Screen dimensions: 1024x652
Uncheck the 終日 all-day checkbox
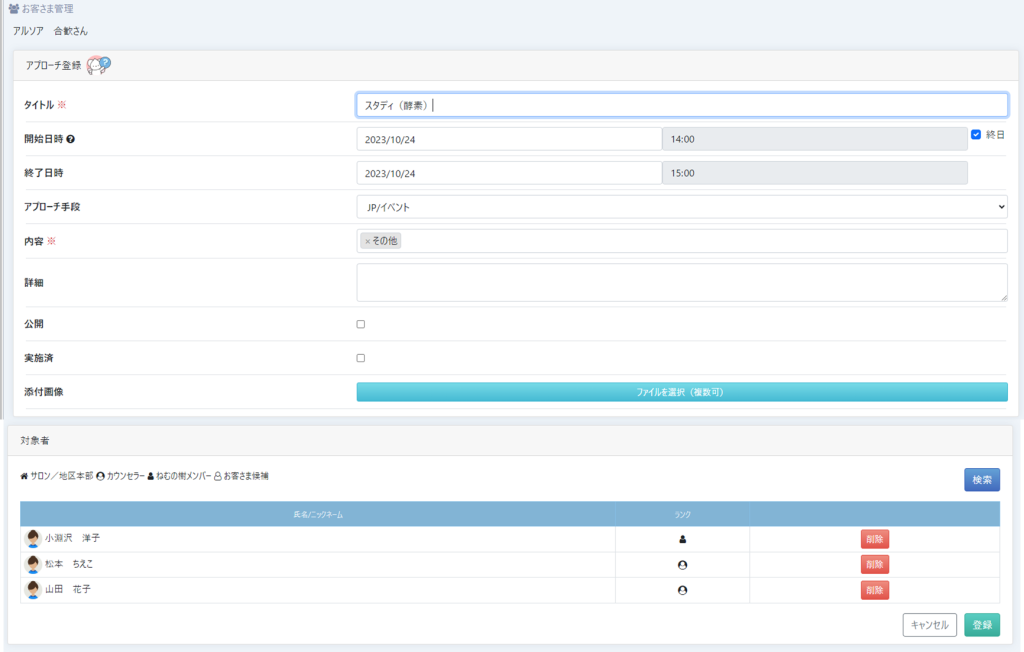coord(976,134)
